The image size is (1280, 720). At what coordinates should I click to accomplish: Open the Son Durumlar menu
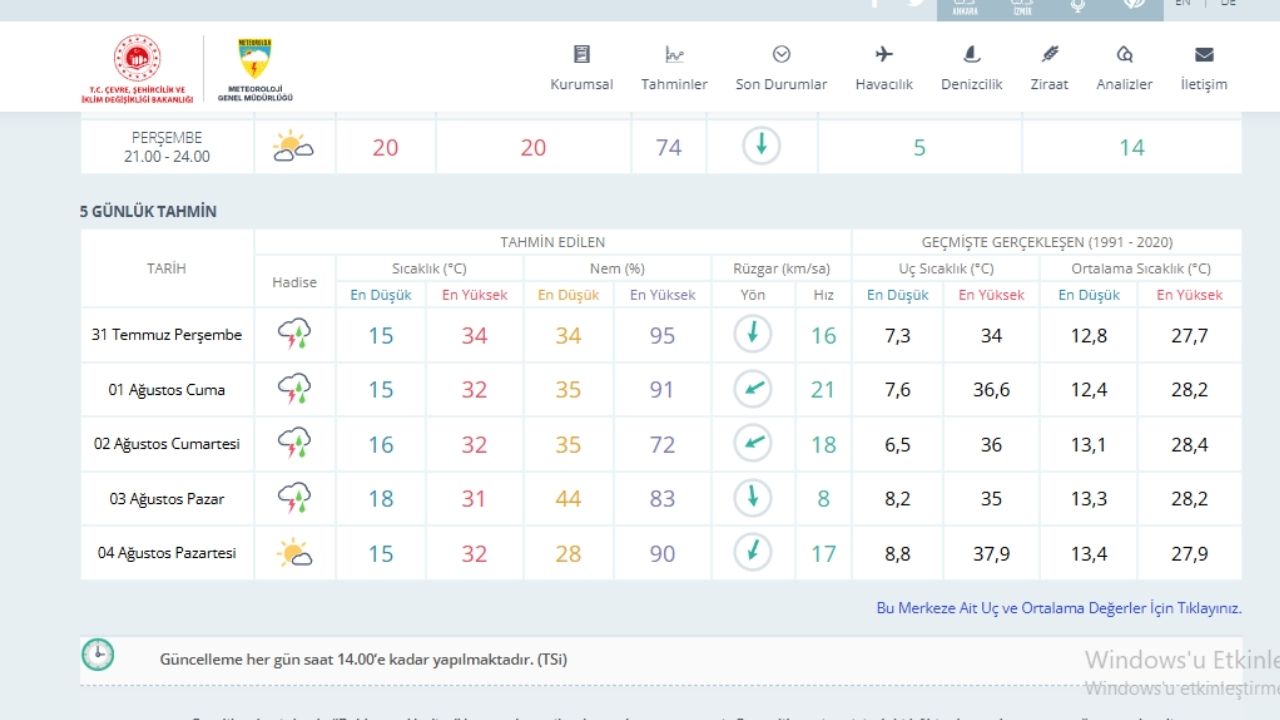pos(781,68)
